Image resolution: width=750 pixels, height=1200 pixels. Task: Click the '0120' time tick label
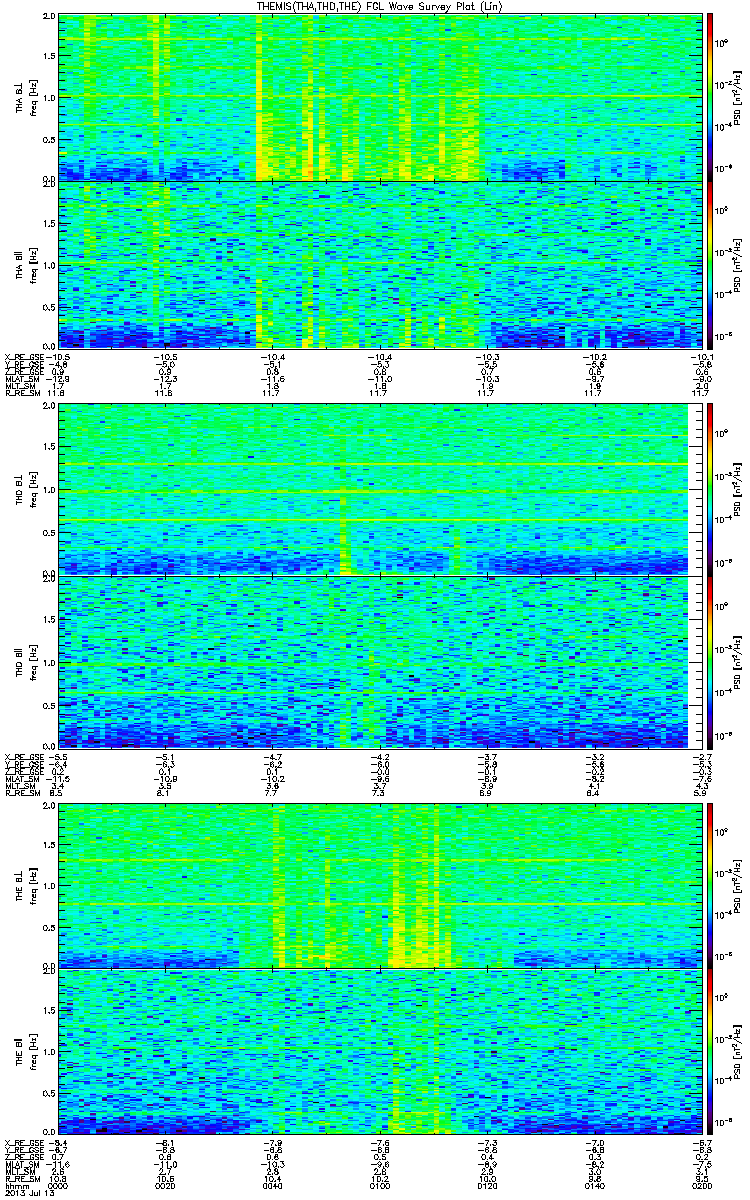(486, 1187)
